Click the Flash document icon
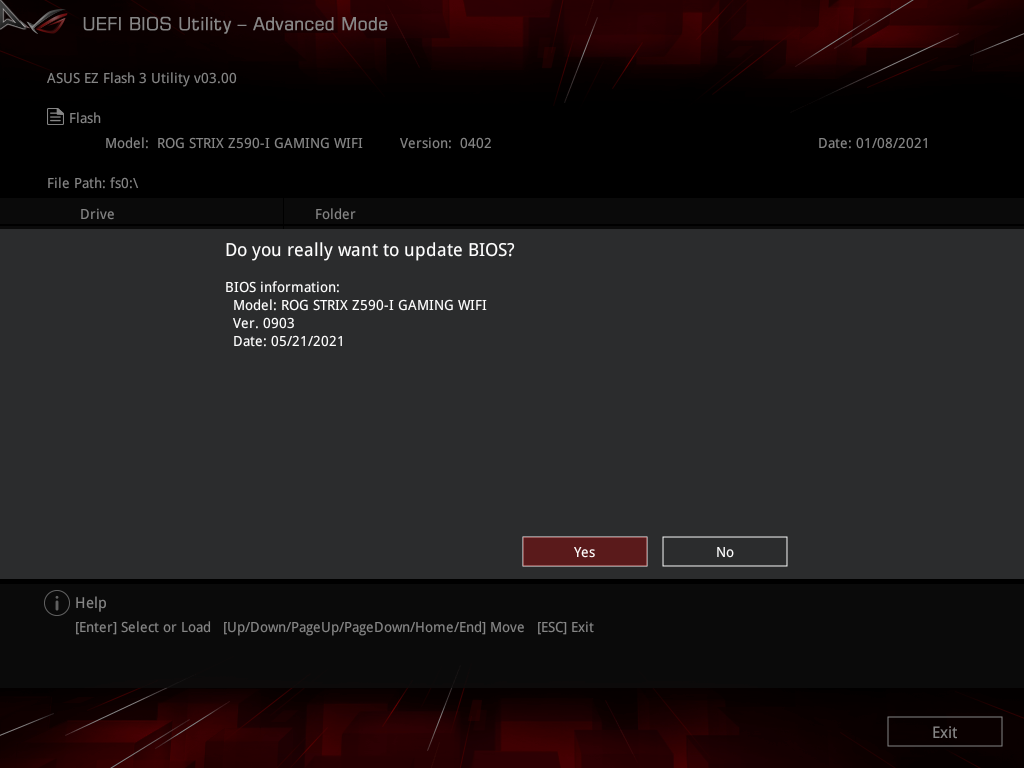This screenshot has width=1024, height=768. (56, 116)
